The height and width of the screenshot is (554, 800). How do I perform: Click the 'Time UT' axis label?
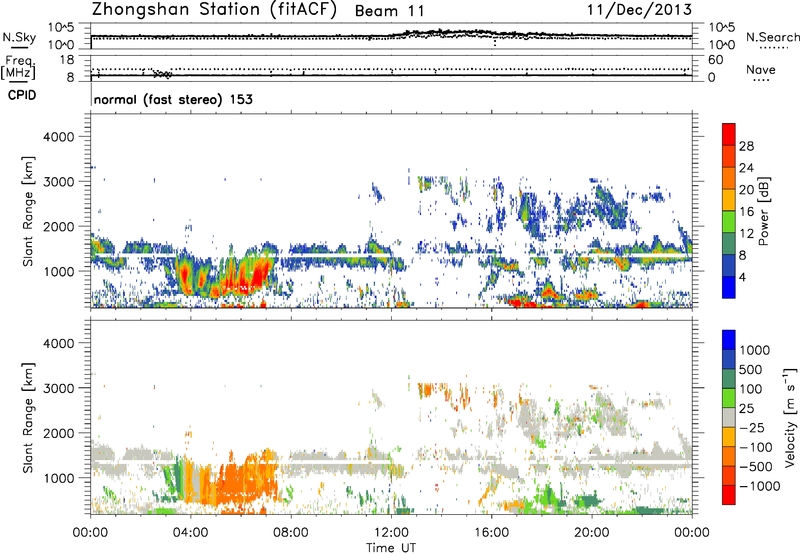[391, 547]
